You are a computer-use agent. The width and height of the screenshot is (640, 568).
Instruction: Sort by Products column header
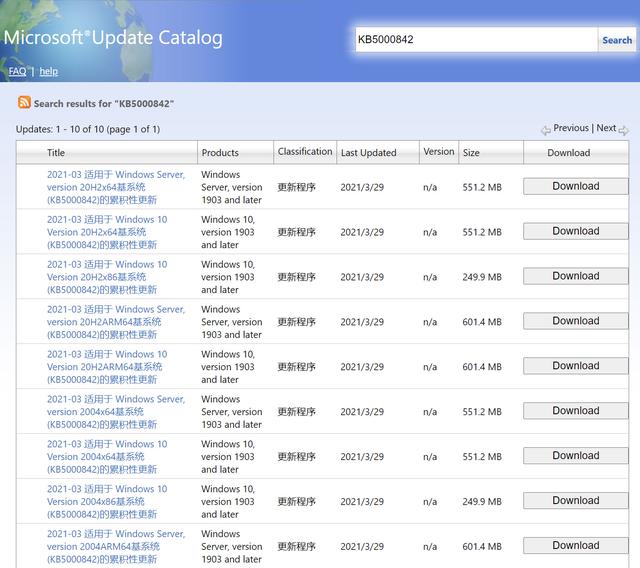(x=220, y=153)
